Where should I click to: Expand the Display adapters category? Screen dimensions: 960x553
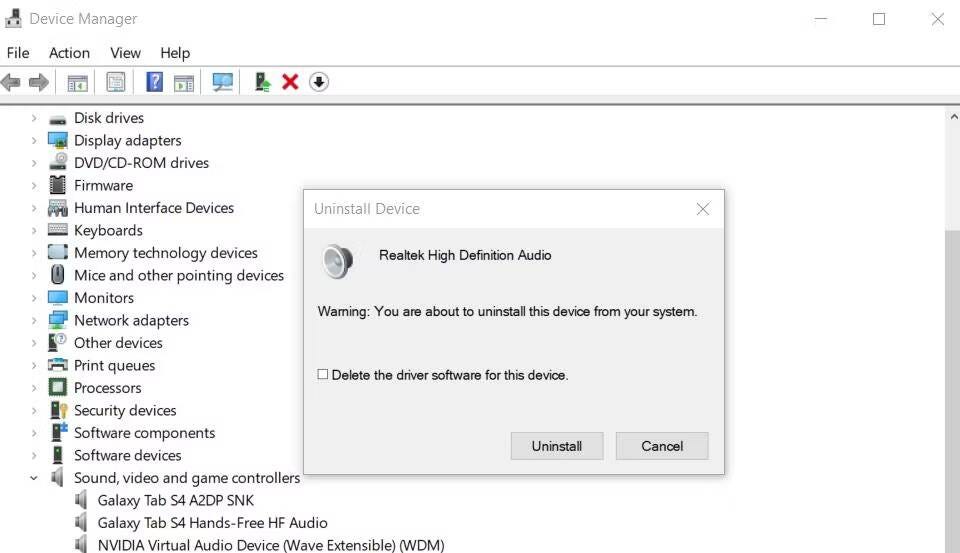pos(34,140)
